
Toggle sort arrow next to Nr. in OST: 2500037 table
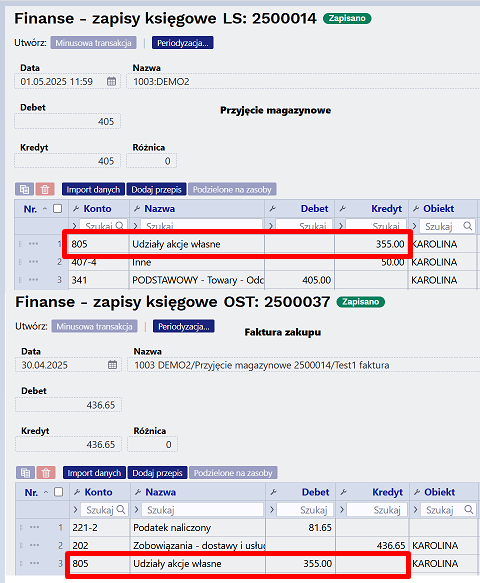pyautogui.click(x=46, y=492)
